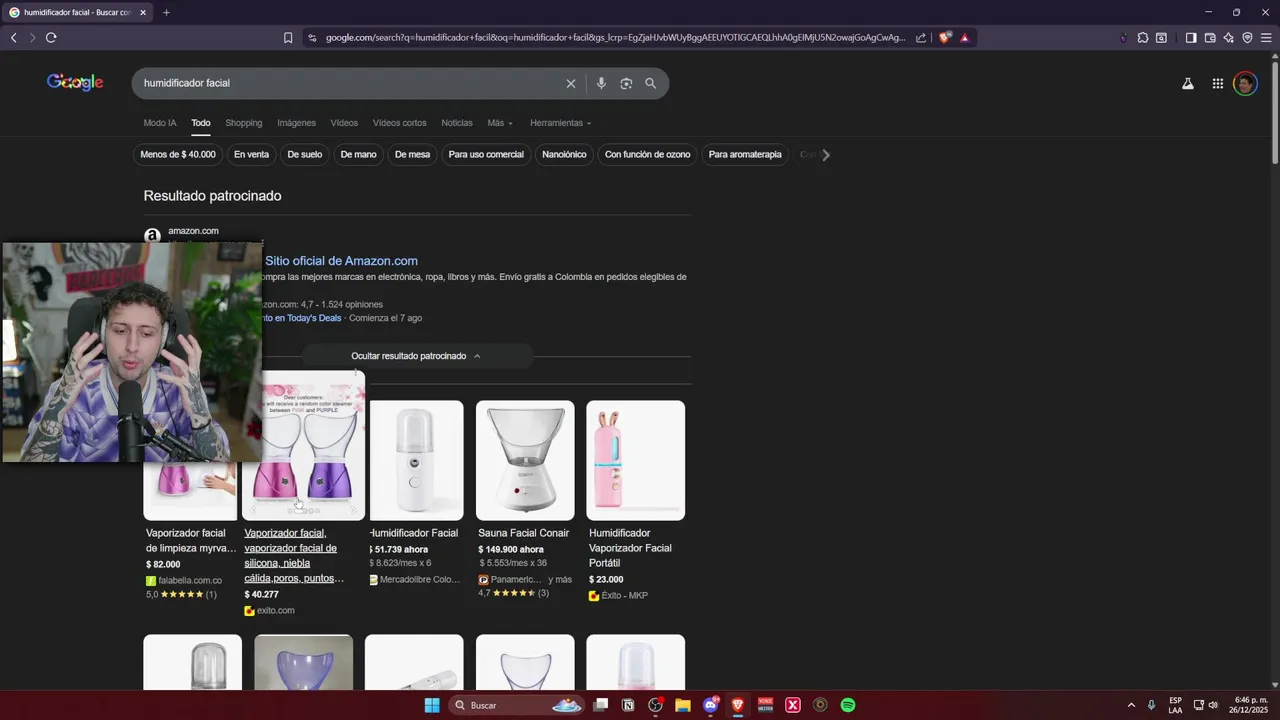The height and width of the screenshot is (720, 1280).
Task: Open Sitio oficial de Amazon.com link
Action: click(x=341, y=261)
